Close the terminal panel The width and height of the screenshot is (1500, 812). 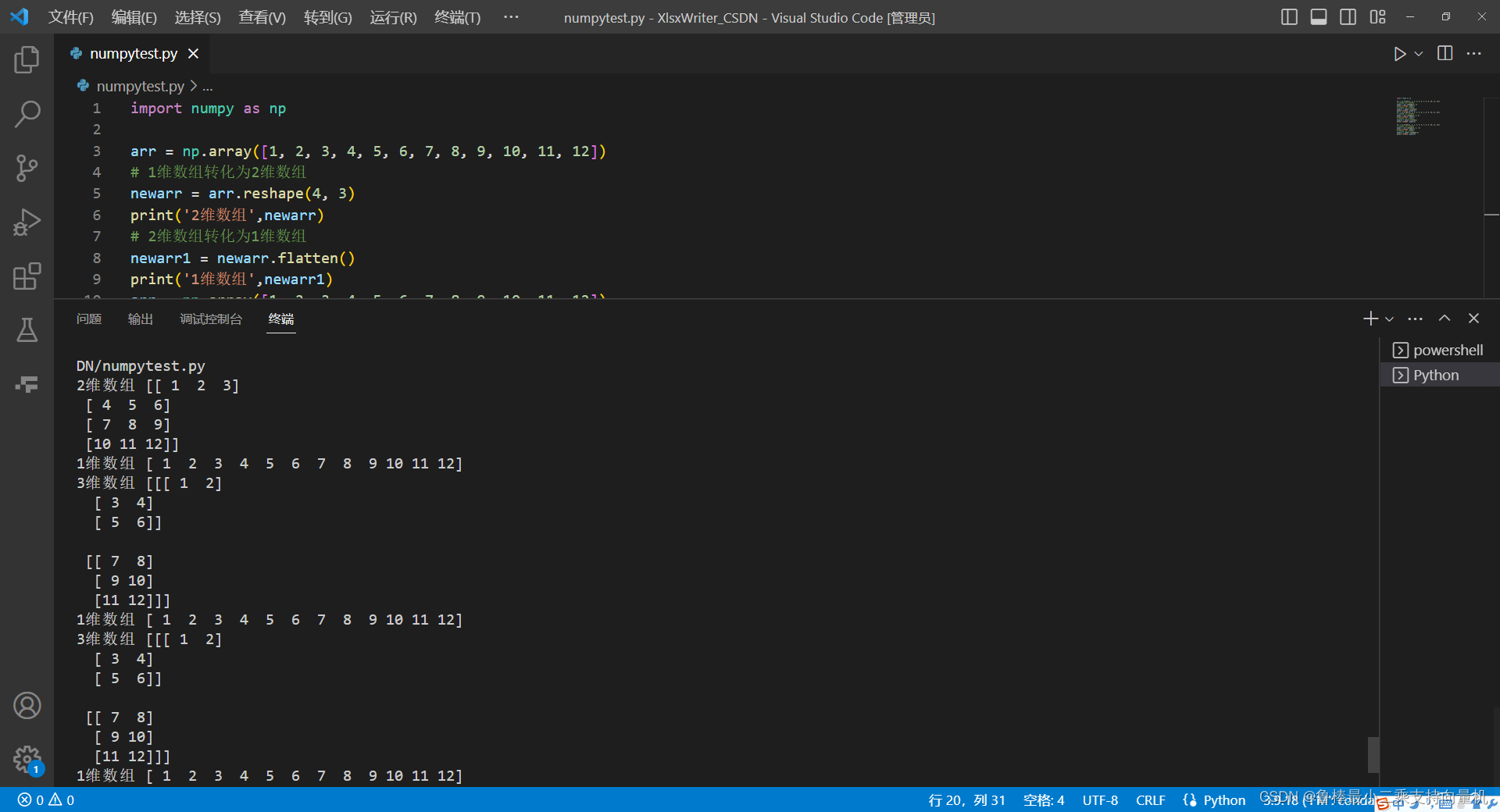(1473, 319)
